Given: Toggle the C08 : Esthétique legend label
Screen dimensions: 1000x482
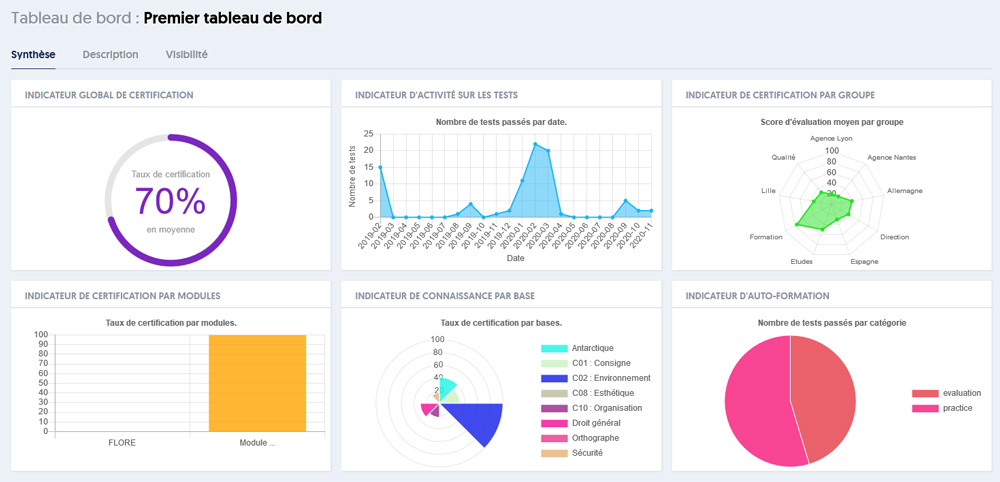Looking at the screenshot, I should [602, 393].
